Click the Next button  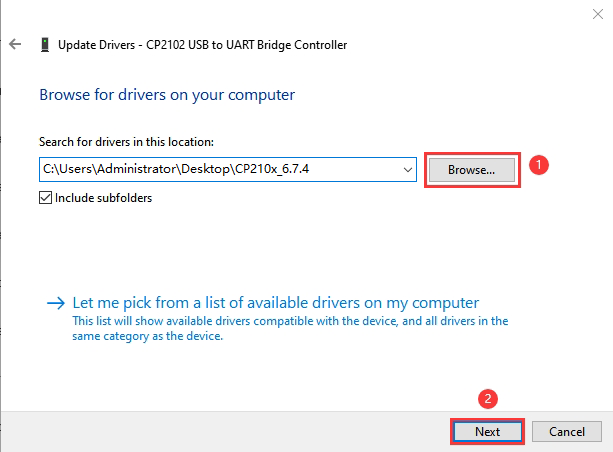tap(487, 432)
